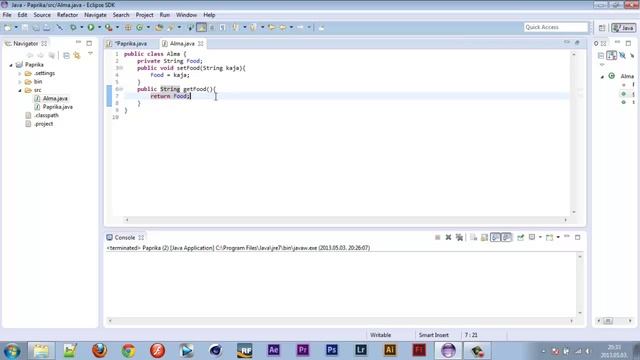Click Remove Launch X icon in Console
Image resolution: width=640 pixels, height=360 pixels.
448,237
